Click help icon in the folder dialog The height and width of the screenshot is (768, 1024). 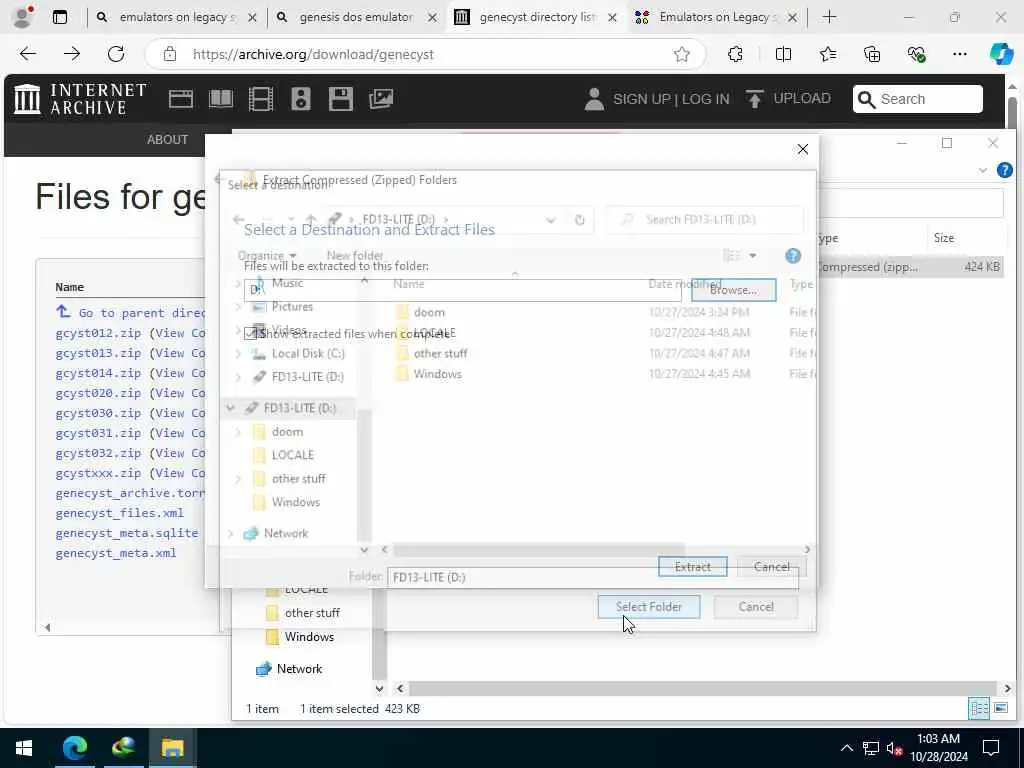pyautogui.click(x=793, y=256)
